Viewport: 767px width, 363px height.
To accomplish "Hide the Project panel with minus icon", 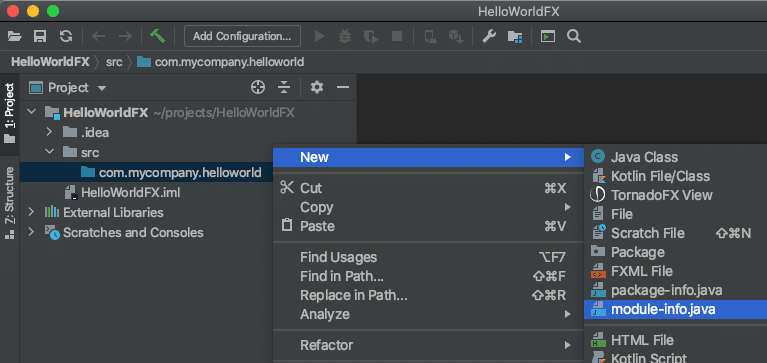I will click(343, 88).
